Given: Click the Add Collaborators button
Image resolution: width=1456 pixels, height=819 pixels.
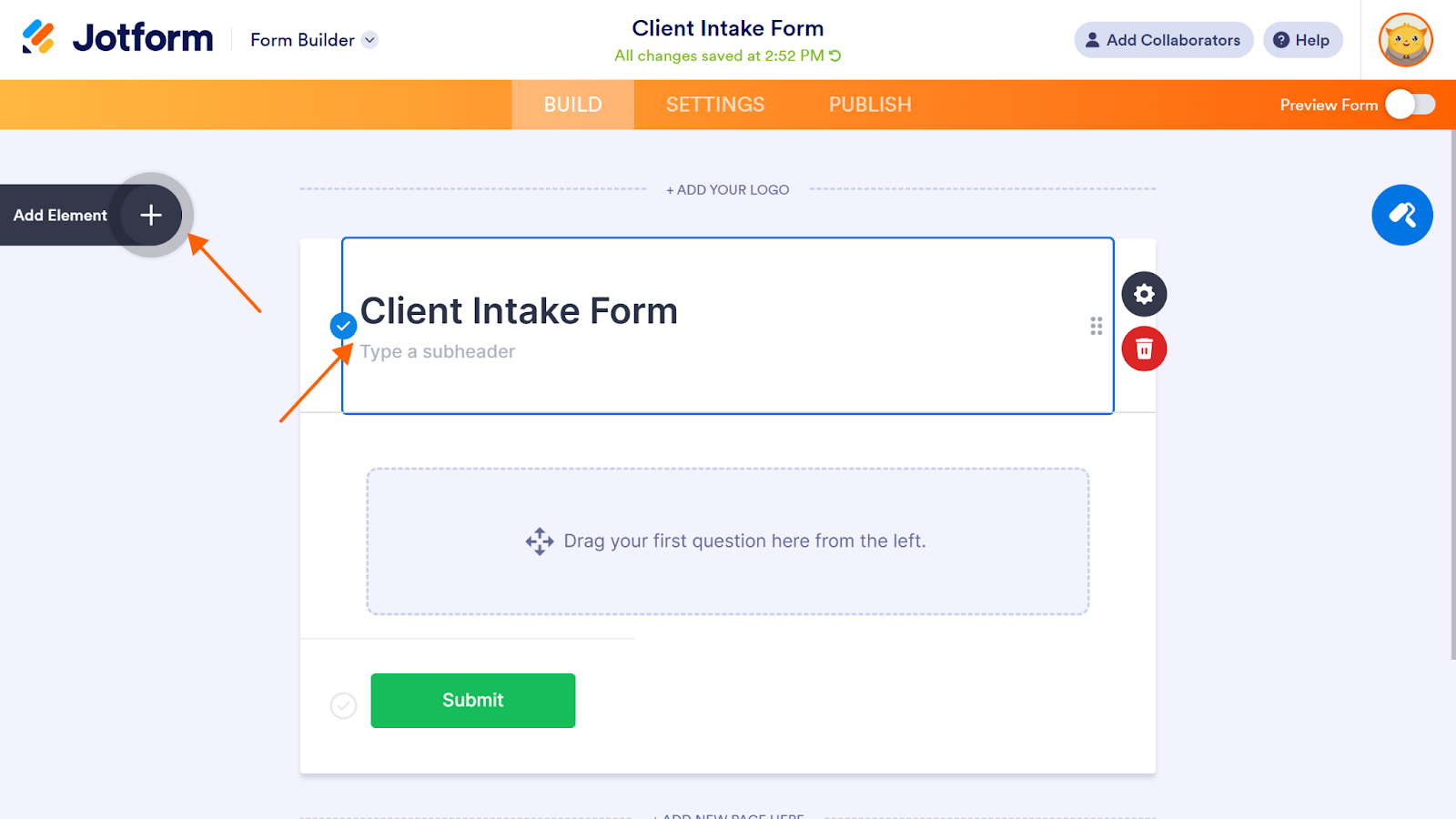Looking at the screenshot, I should (1163, 40).
